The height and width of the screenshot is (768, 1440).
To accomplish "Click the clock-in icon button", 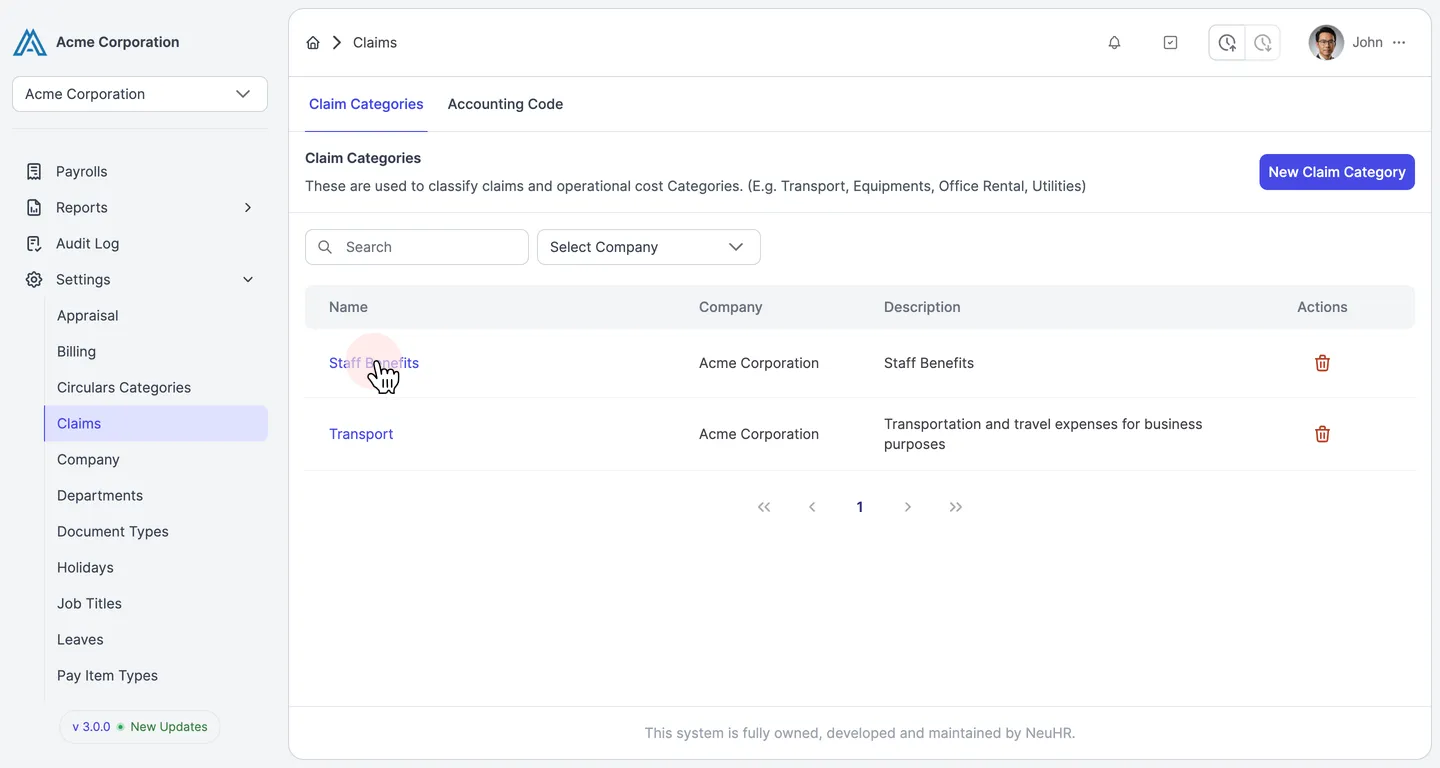I will [1227, 43].
